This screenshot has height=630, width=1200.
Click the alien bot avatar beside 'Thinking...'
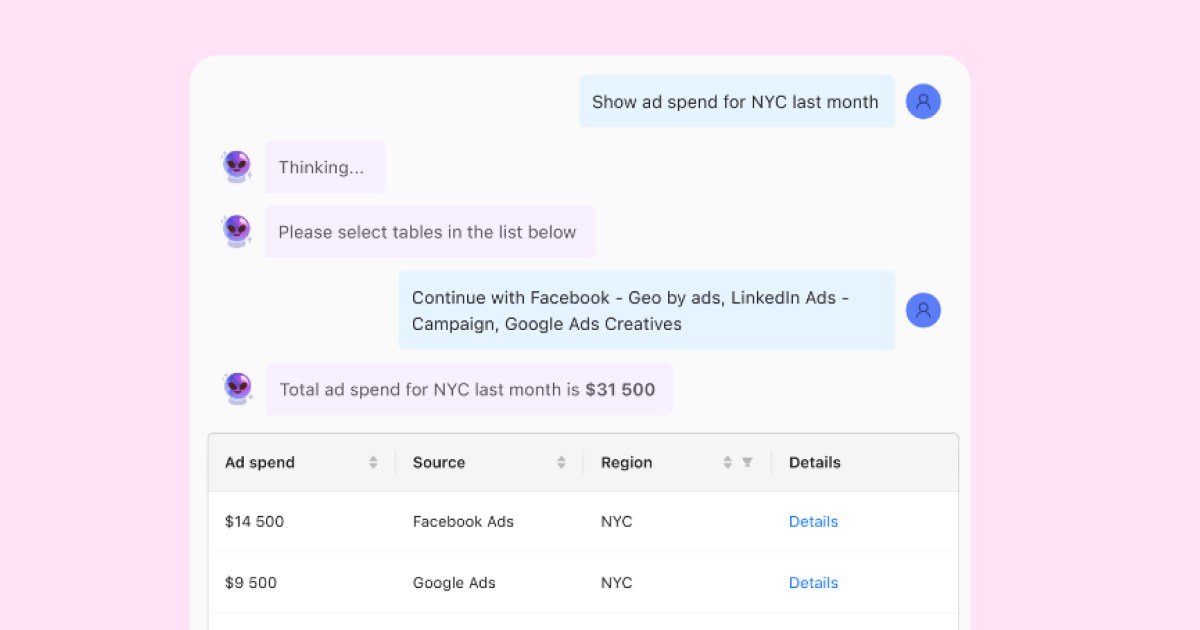(237, 167)
